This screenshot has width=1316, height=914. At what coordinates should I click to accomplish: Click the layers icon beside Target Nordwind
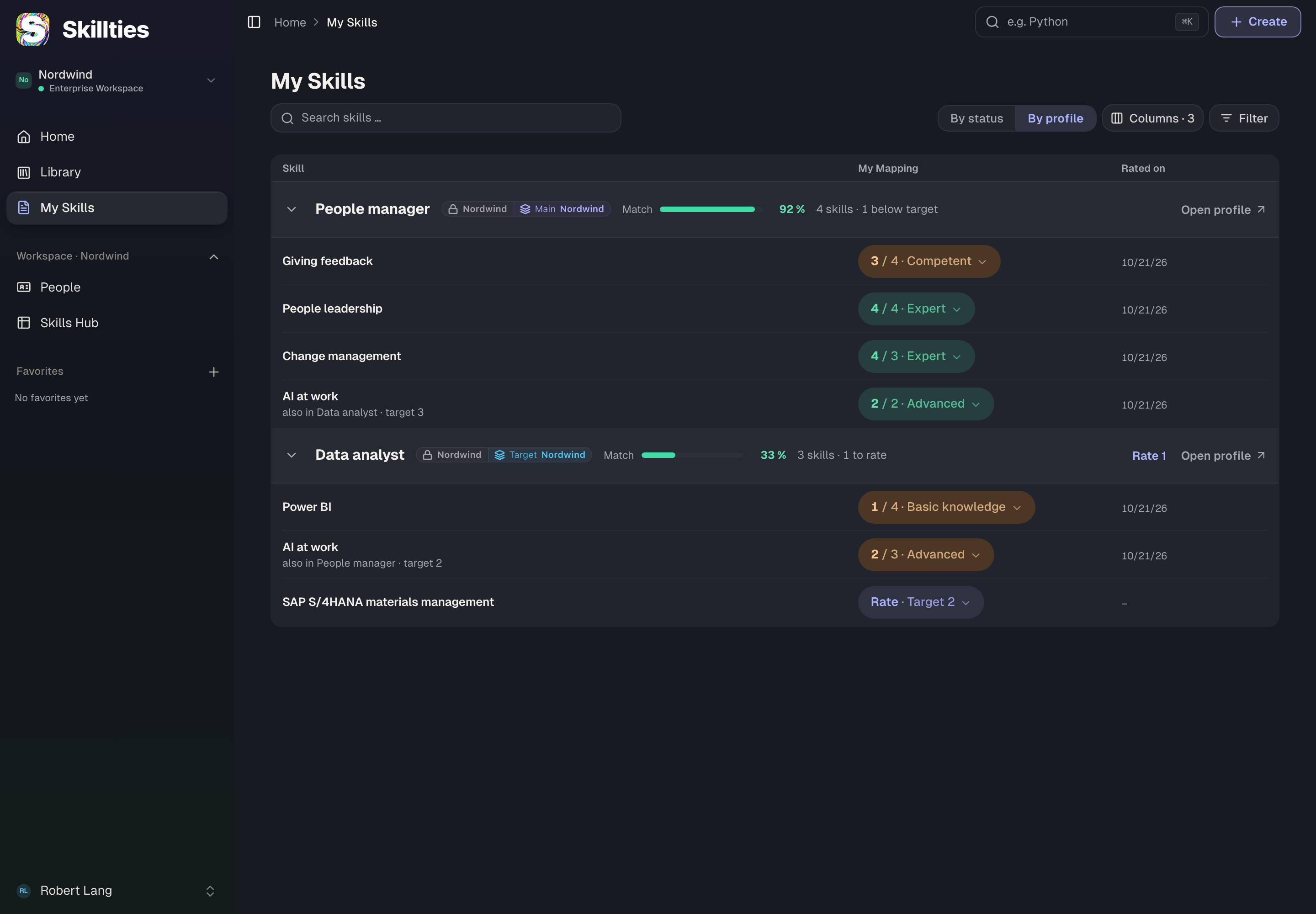[x=499, y=455]
